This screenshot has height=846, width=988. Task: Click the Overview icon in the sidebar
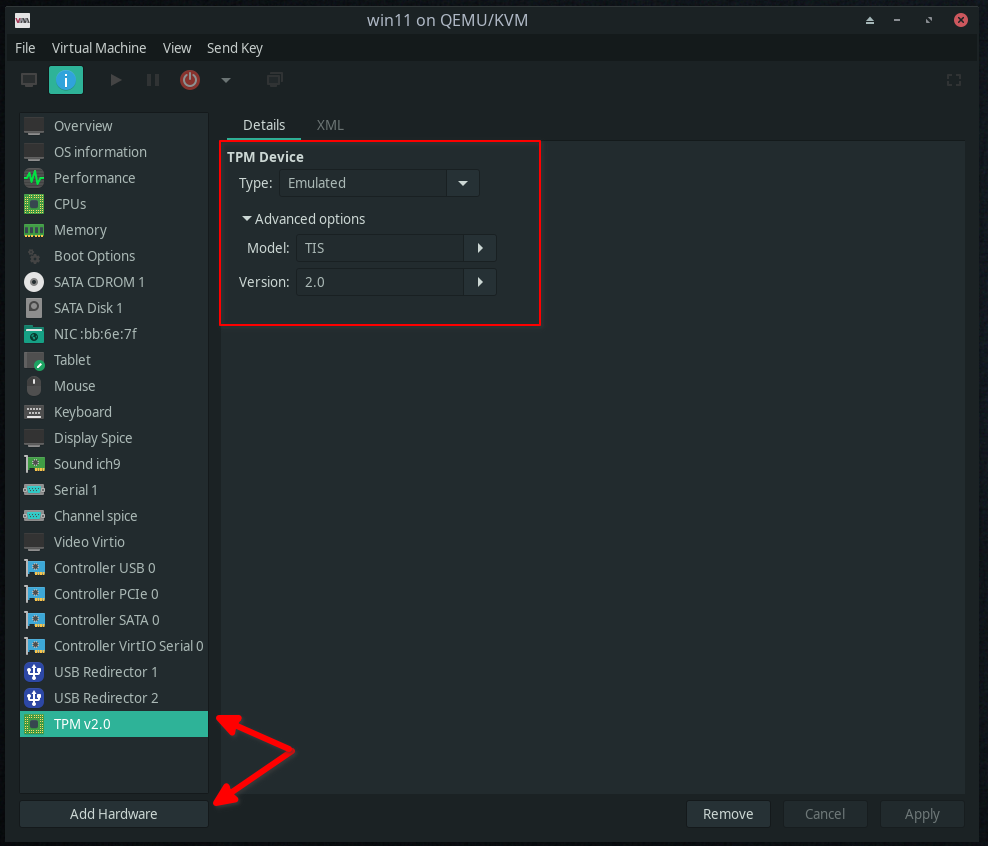(x=34, y=126)
